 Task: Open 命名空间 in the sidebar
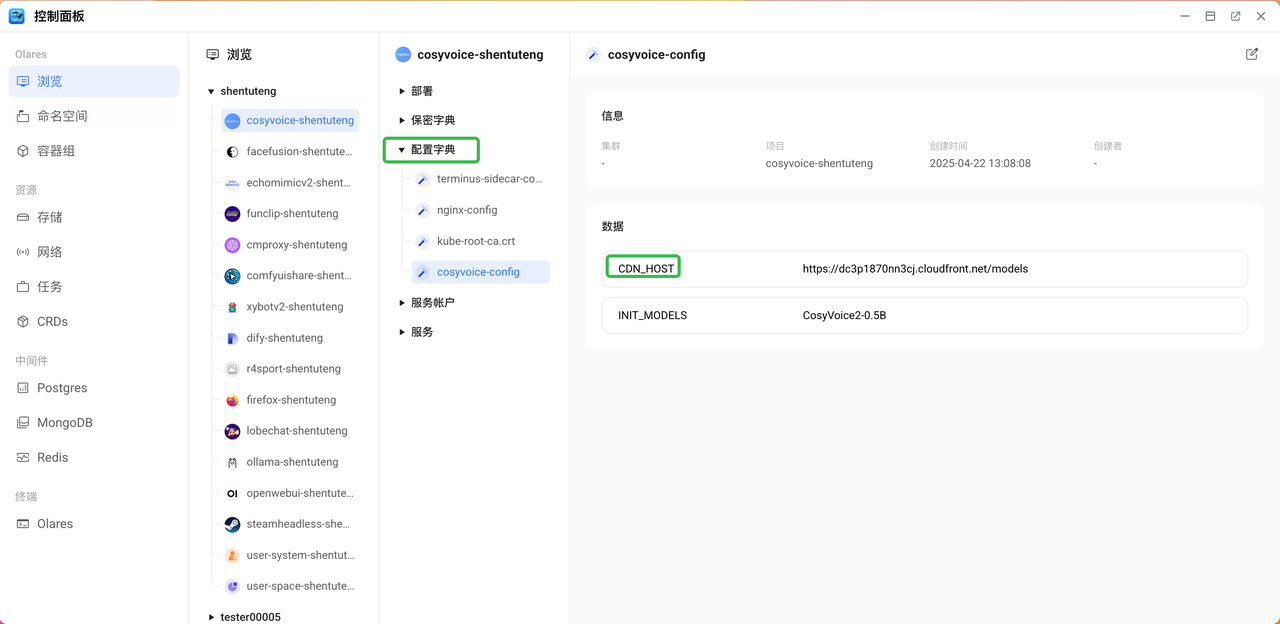point(62,116)
